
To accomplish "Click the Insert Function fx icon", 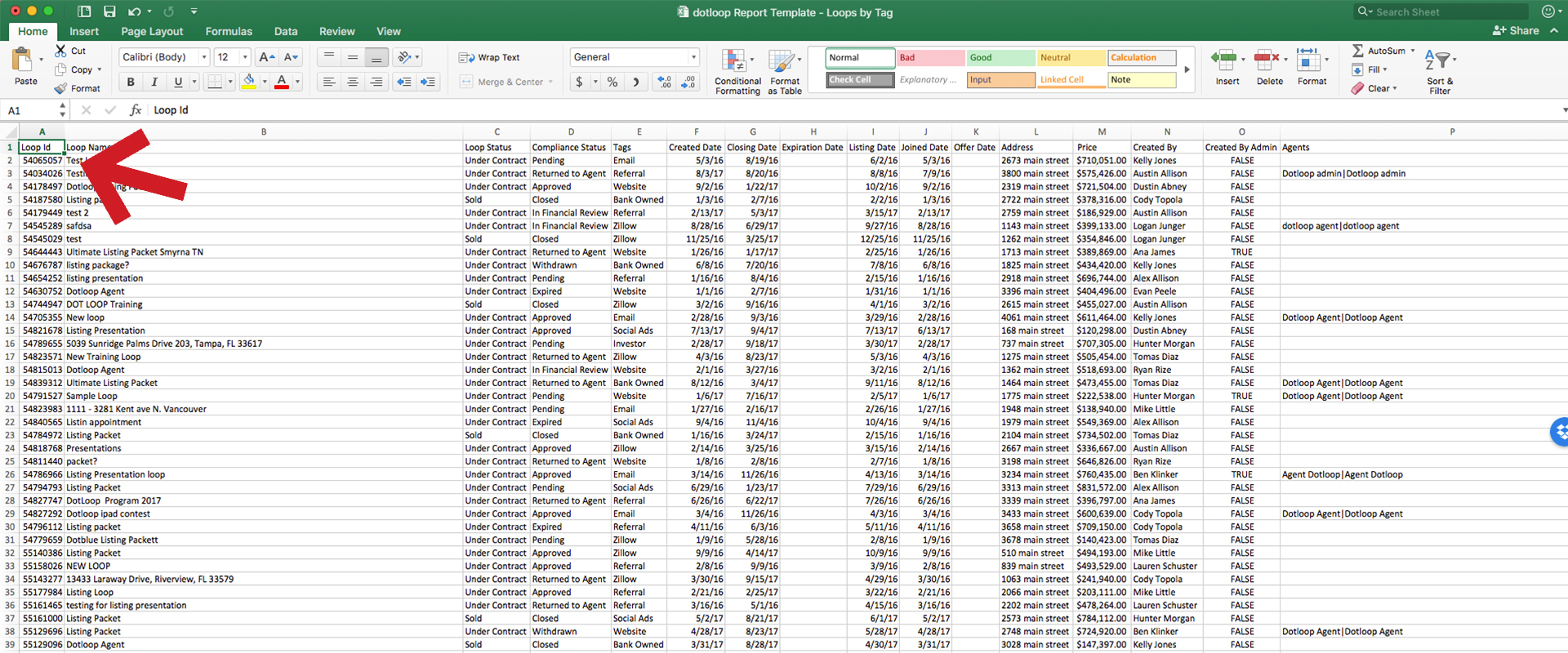I will [136, 110].
